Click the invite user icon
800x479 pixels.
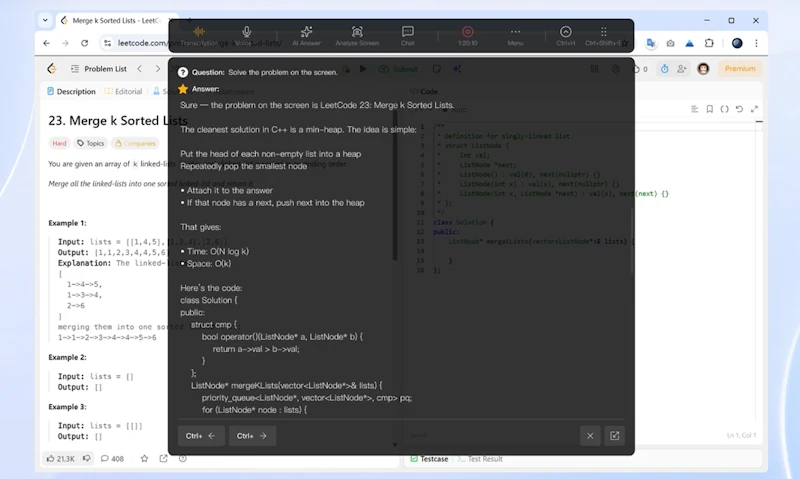(682, 68)
